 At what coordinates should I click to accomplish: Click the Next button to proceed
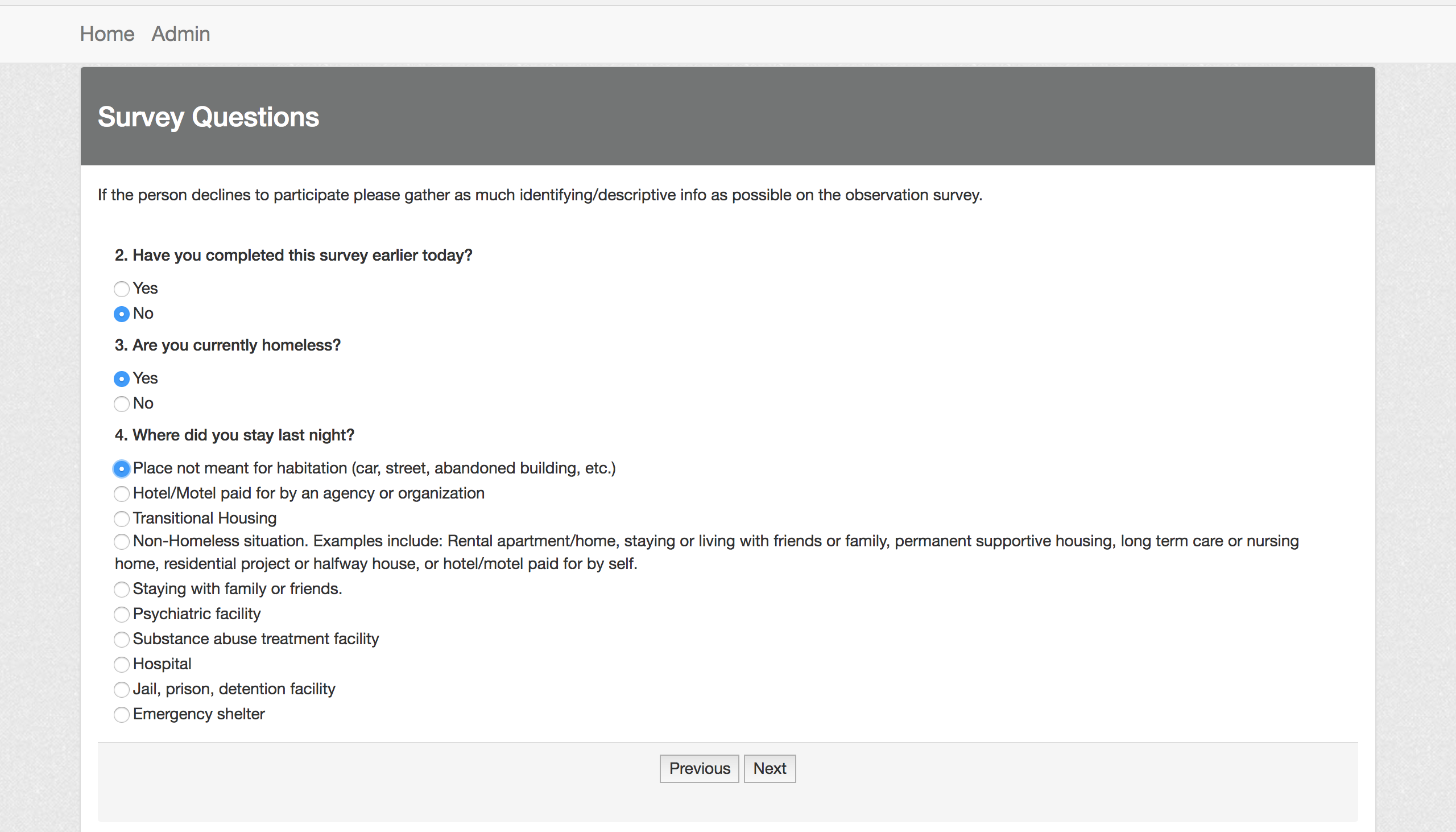pyautogui.click(x=770, y=768)
